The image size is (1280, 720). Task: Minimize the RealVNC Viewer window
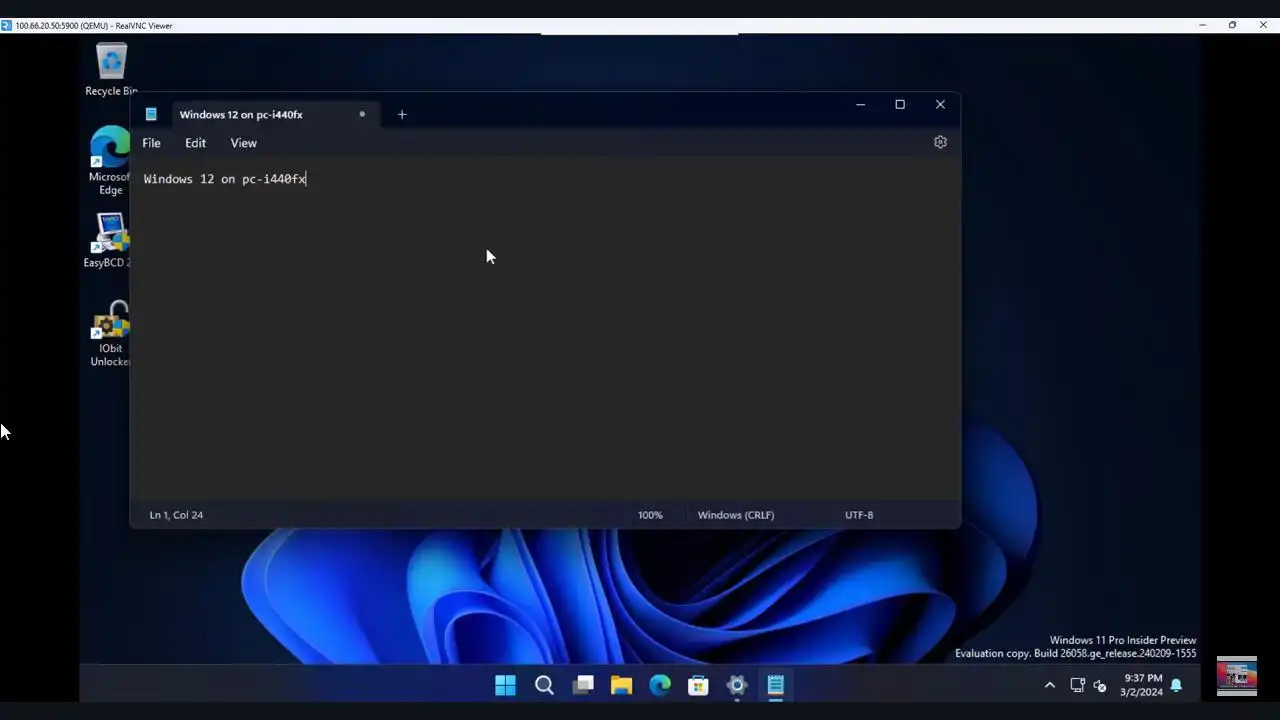[1202, 25]
